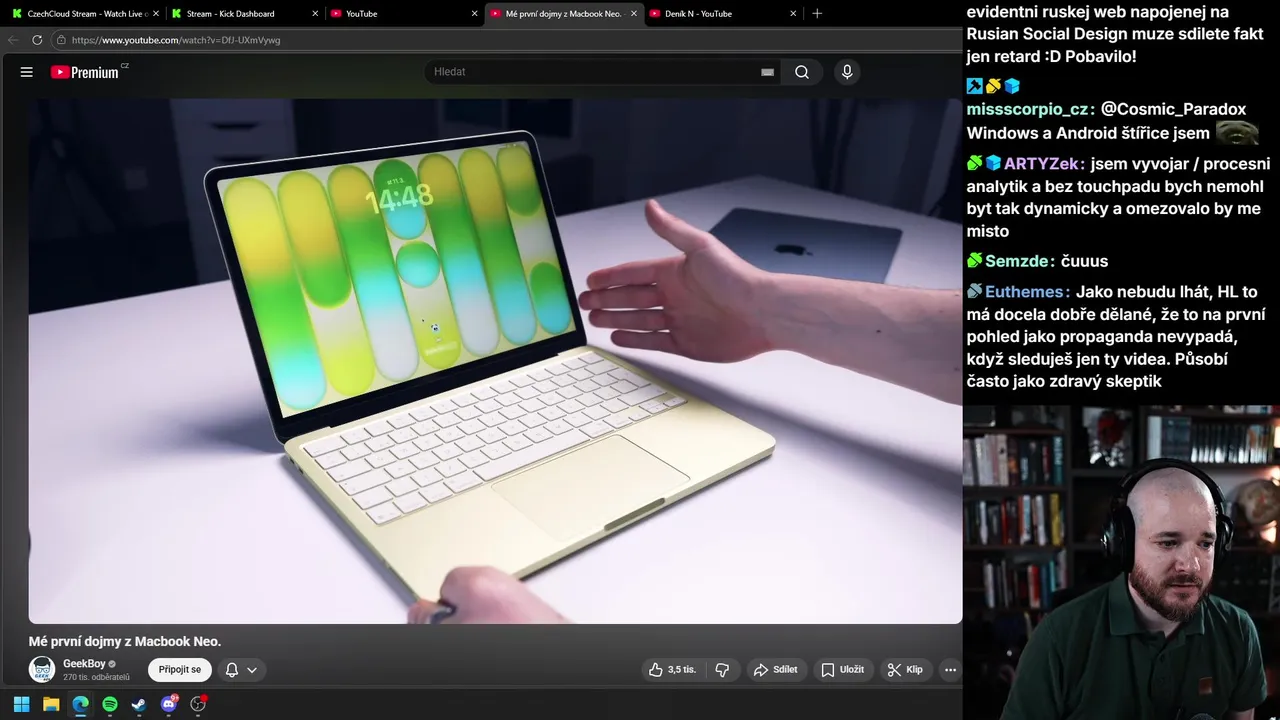
Task: Go back to the previous page
Action: pyautogui.click(x=13, y=40)
